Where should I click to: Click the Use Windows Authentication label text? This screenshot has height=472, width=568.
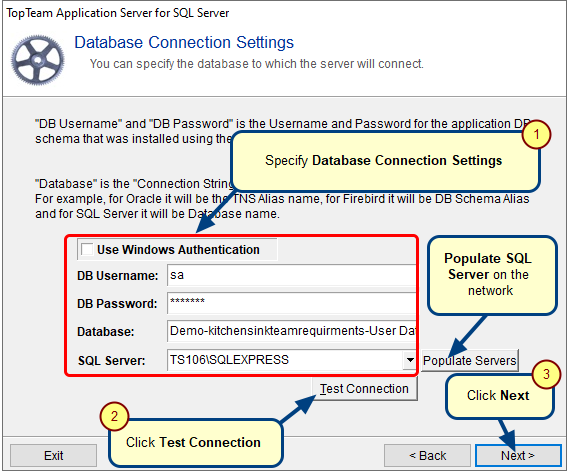click(x=178, y=250)
